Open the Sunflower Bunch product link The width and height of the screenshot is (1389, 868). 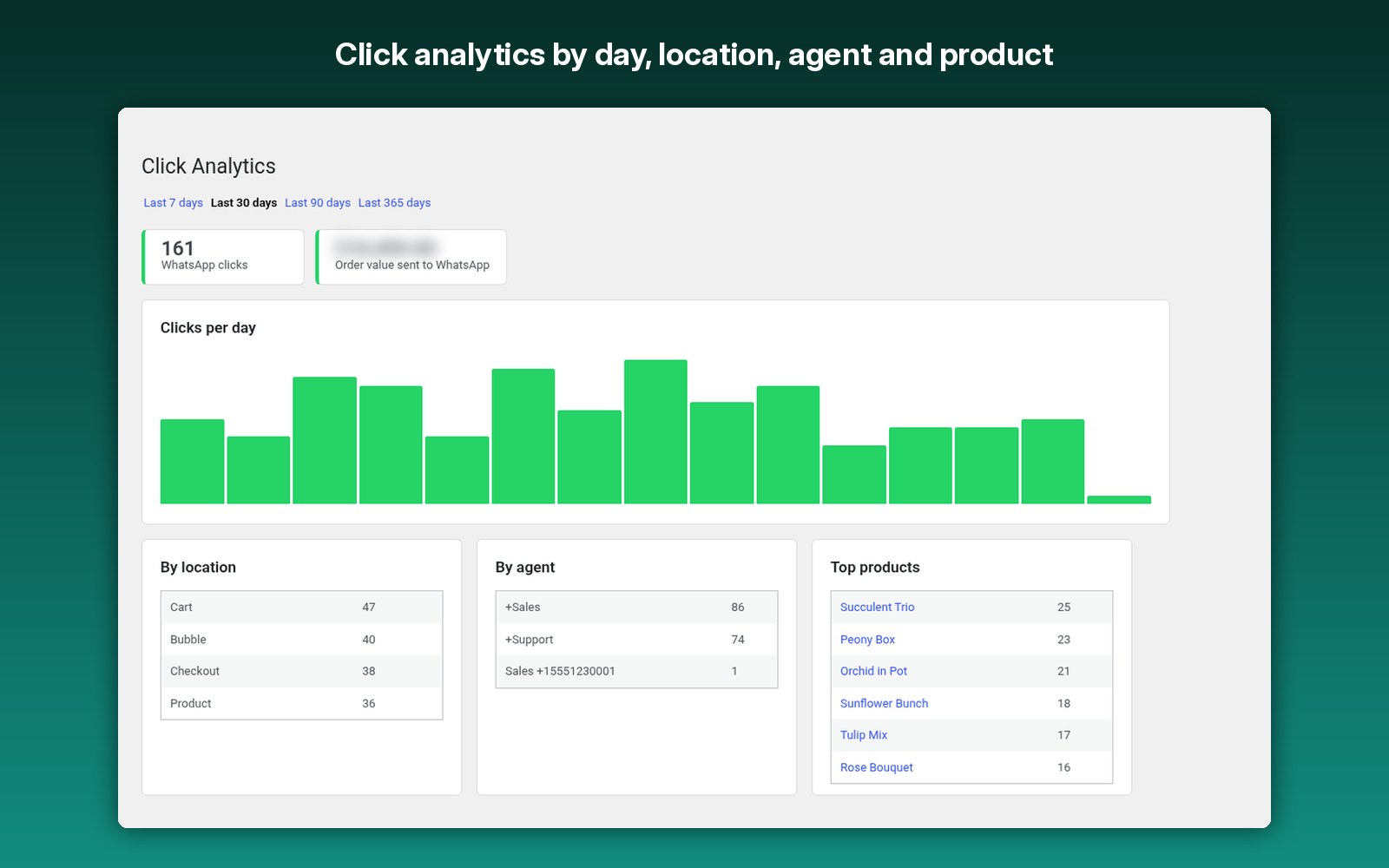click(x=884, y=703)
